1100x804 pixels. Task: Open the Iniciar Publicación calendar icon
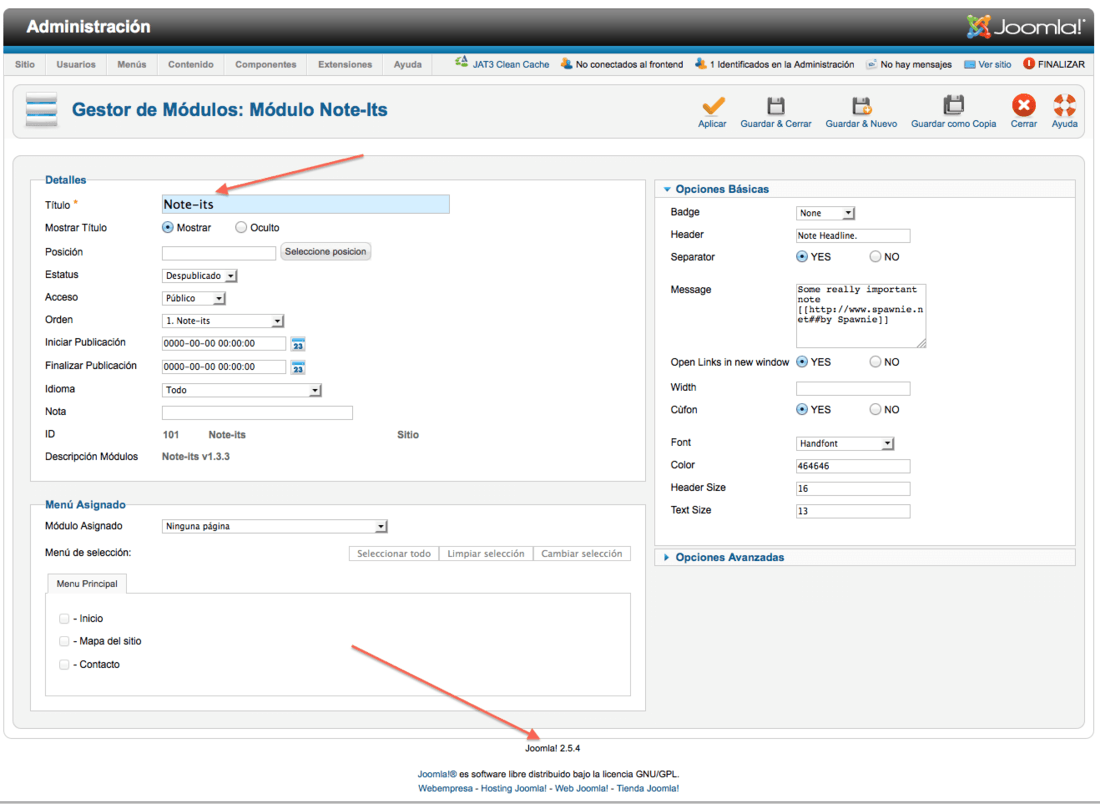coord(298,344)
